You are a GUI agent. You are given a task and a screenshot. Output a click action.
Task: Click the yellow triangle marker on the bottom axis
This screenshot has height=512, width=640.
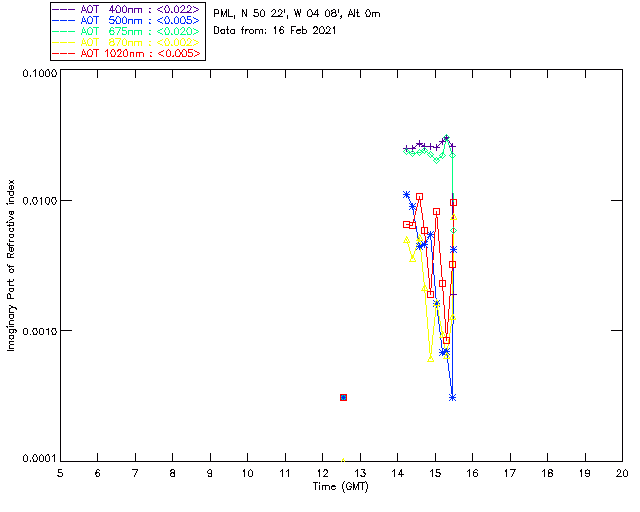(x=343, y=460)
